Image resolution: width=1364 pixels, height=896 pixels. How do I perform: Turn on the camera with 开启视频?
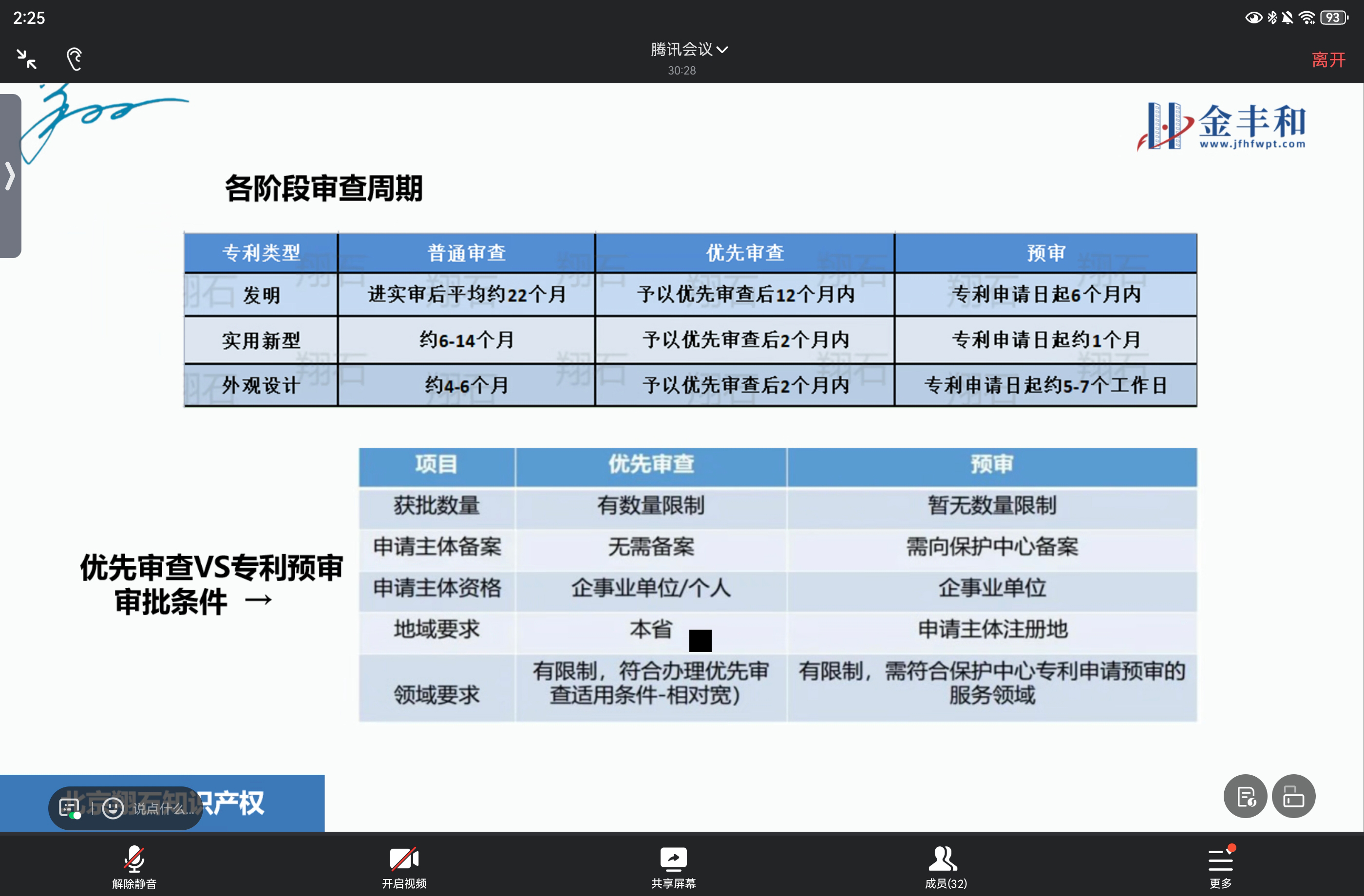[x=404, y=866]
